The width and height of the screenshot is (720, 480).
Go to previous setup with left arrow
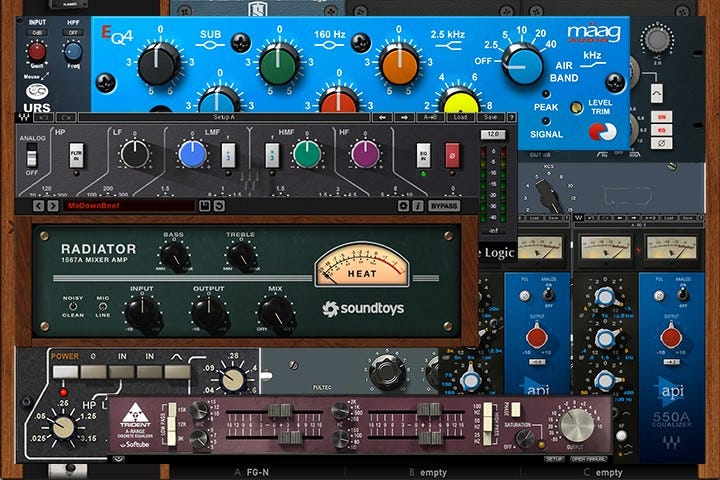click(x=382, y=118)
